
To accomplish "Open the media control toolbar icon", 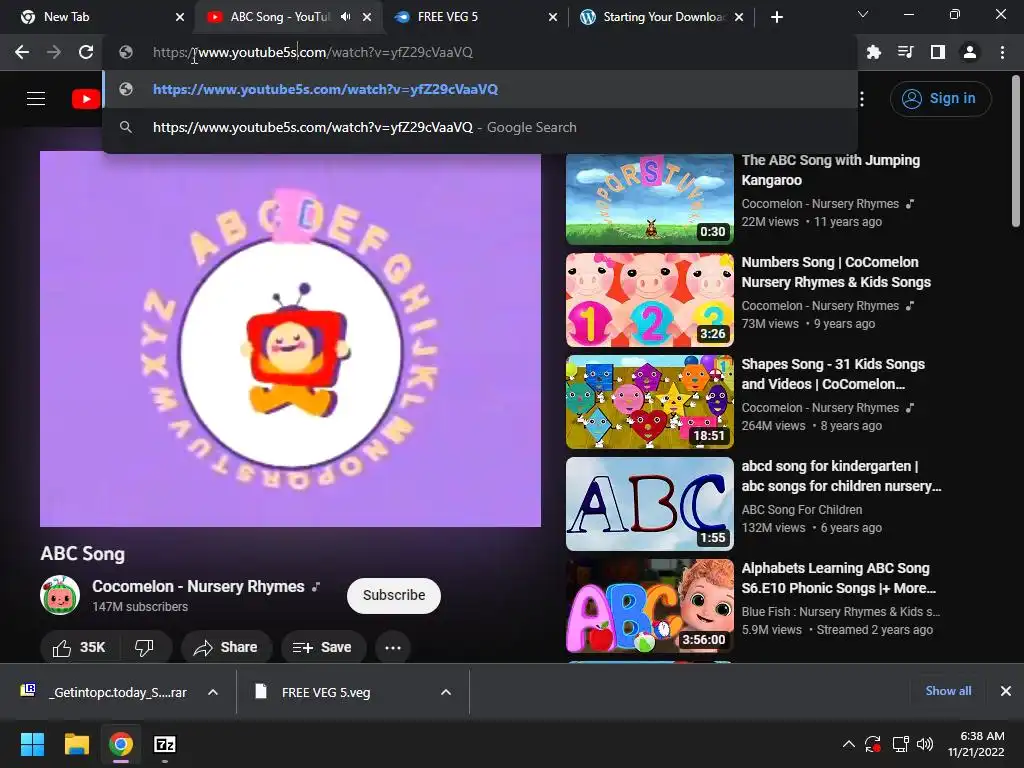I will (x=905, y=52).
